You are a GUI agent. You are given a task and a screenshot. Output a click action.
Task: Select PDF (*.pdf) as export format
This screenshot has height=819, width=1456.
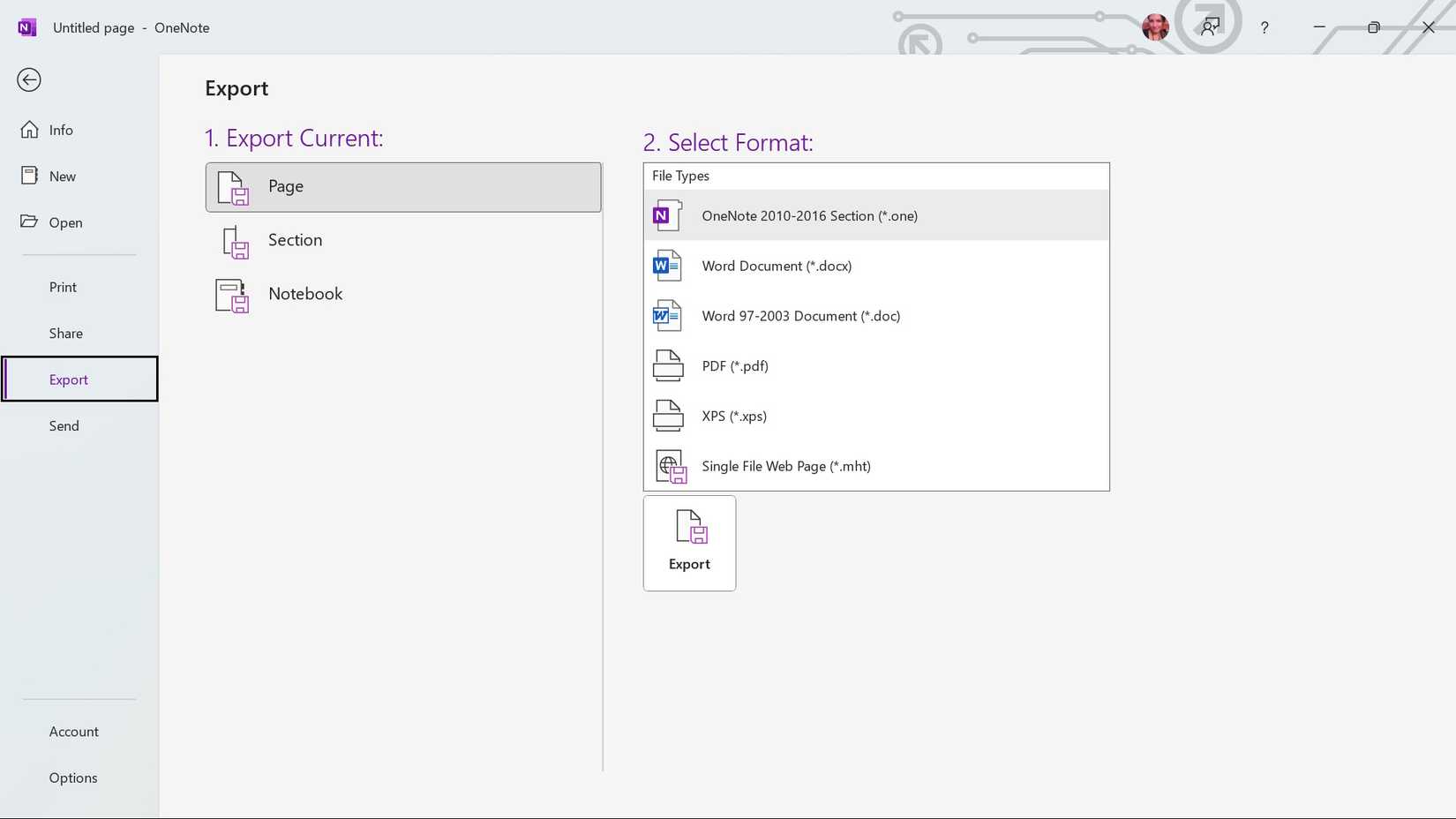[x=734, y=365]
